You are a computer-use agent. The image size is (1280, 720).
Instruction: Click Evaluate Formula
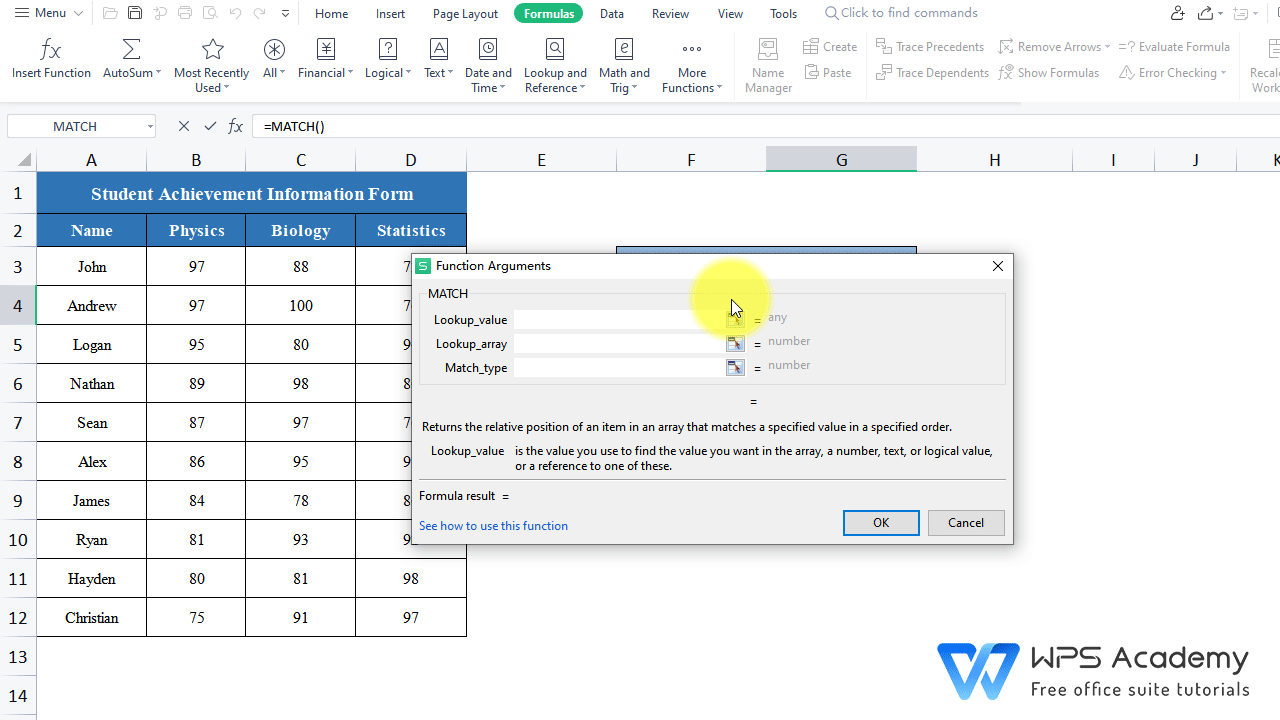click(1175, 46)
